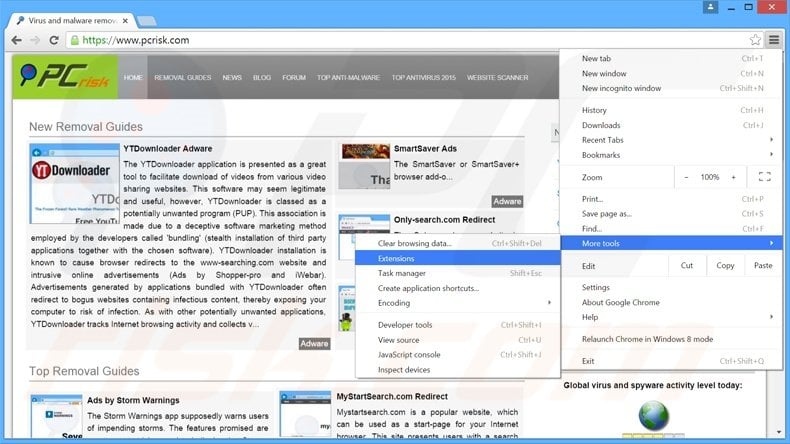The height and width of the screenshot is (444, 790).
Task: Select New tab menu item
Action: 672,58
